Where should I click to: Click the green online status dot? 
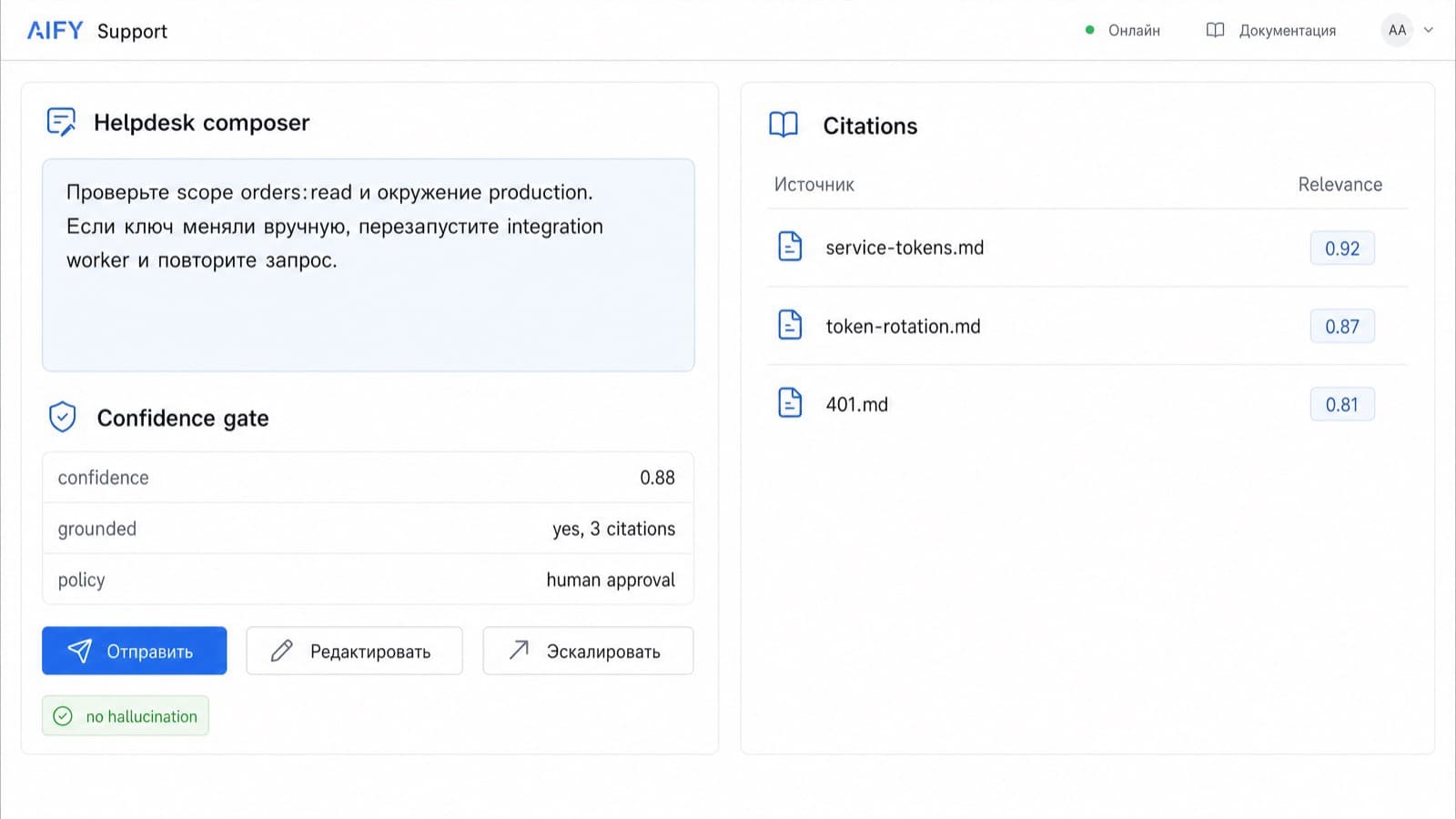(1090, 30)
